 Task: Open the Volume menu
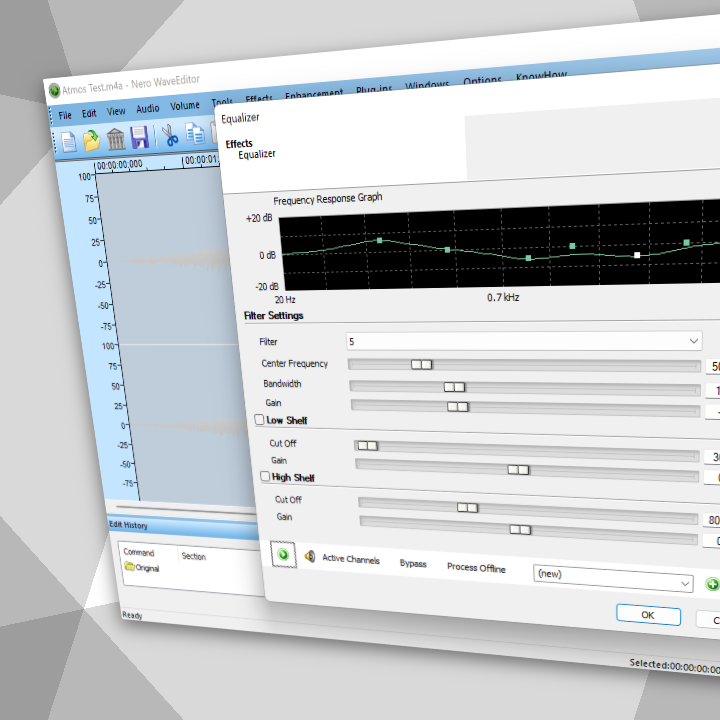tap(184, 106)
